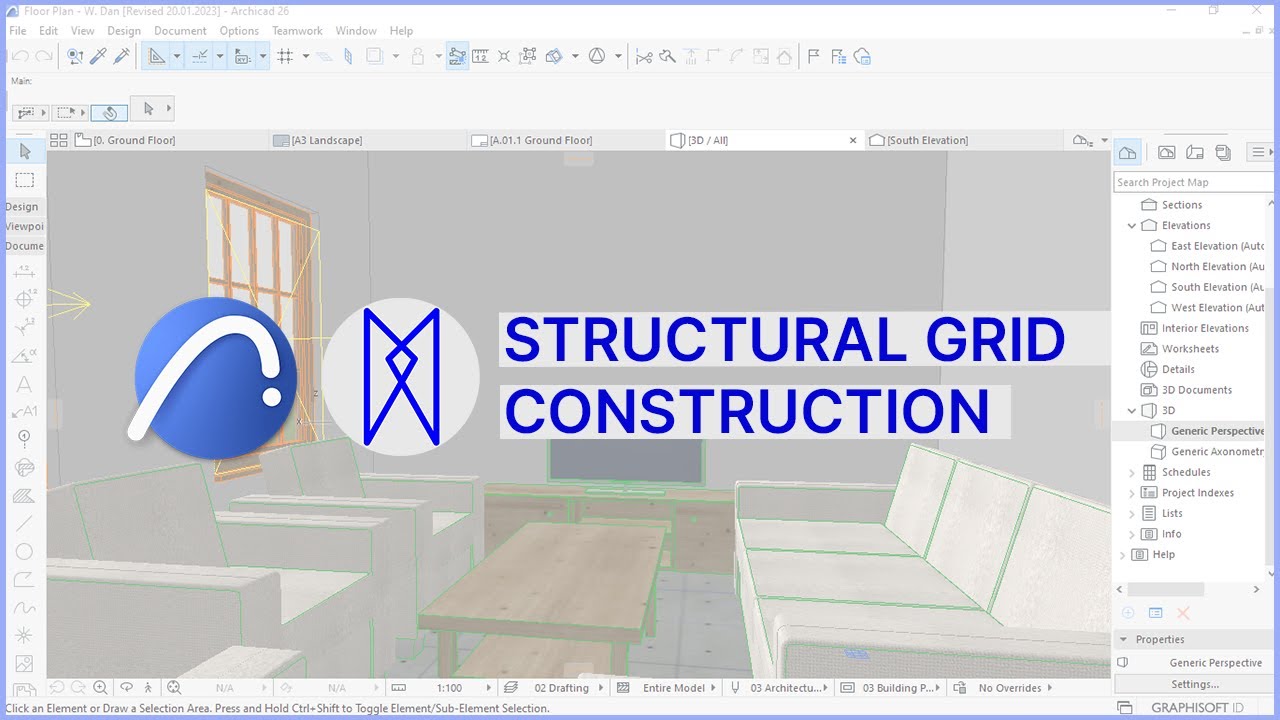
Task: Expand the Viewpoint toolbox group
Action: (x=24, y=226)
